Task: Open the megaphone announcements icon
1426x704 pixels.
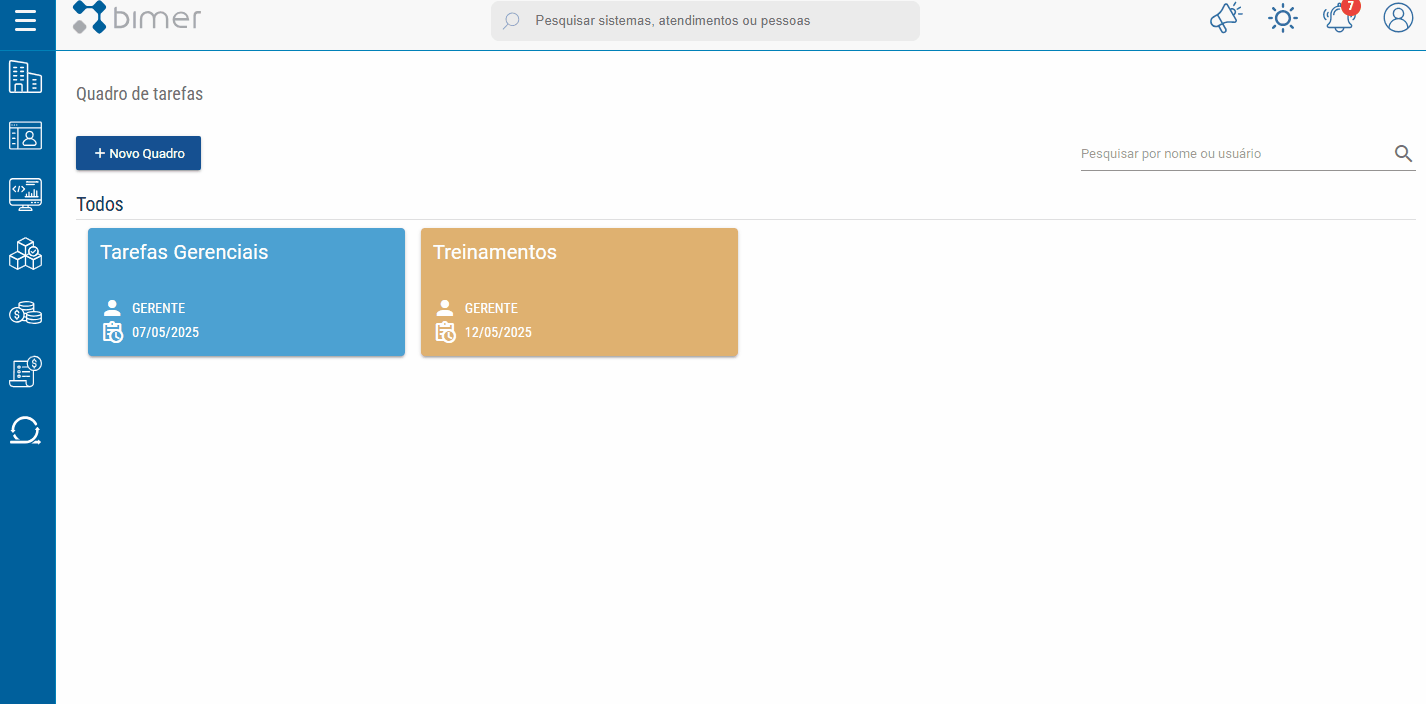Action: pos(1226,18)
